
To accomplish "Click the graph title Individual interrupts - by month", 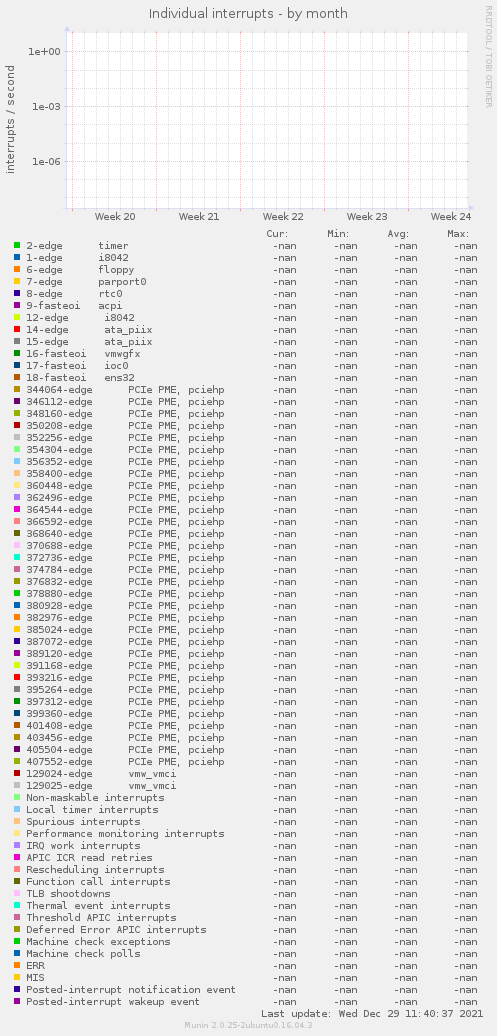I will pos(248,13).
